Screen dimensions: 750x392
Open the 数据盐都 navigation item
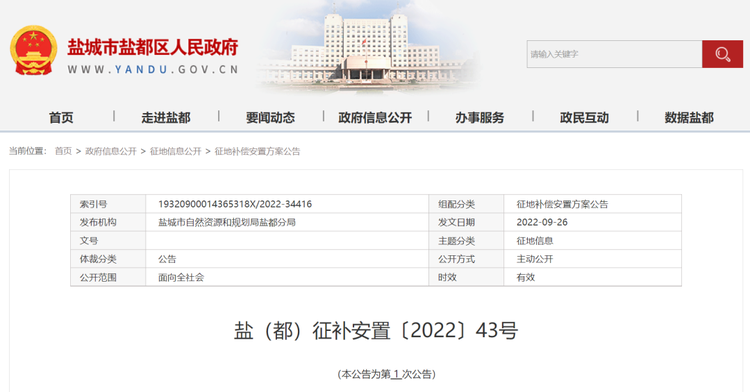point(689,118)
